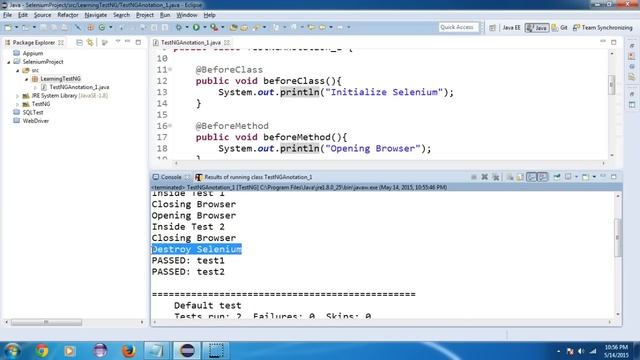Click the Quick Access search field
The width and height of the screenshot is (640, 360).
coord(458,27)
